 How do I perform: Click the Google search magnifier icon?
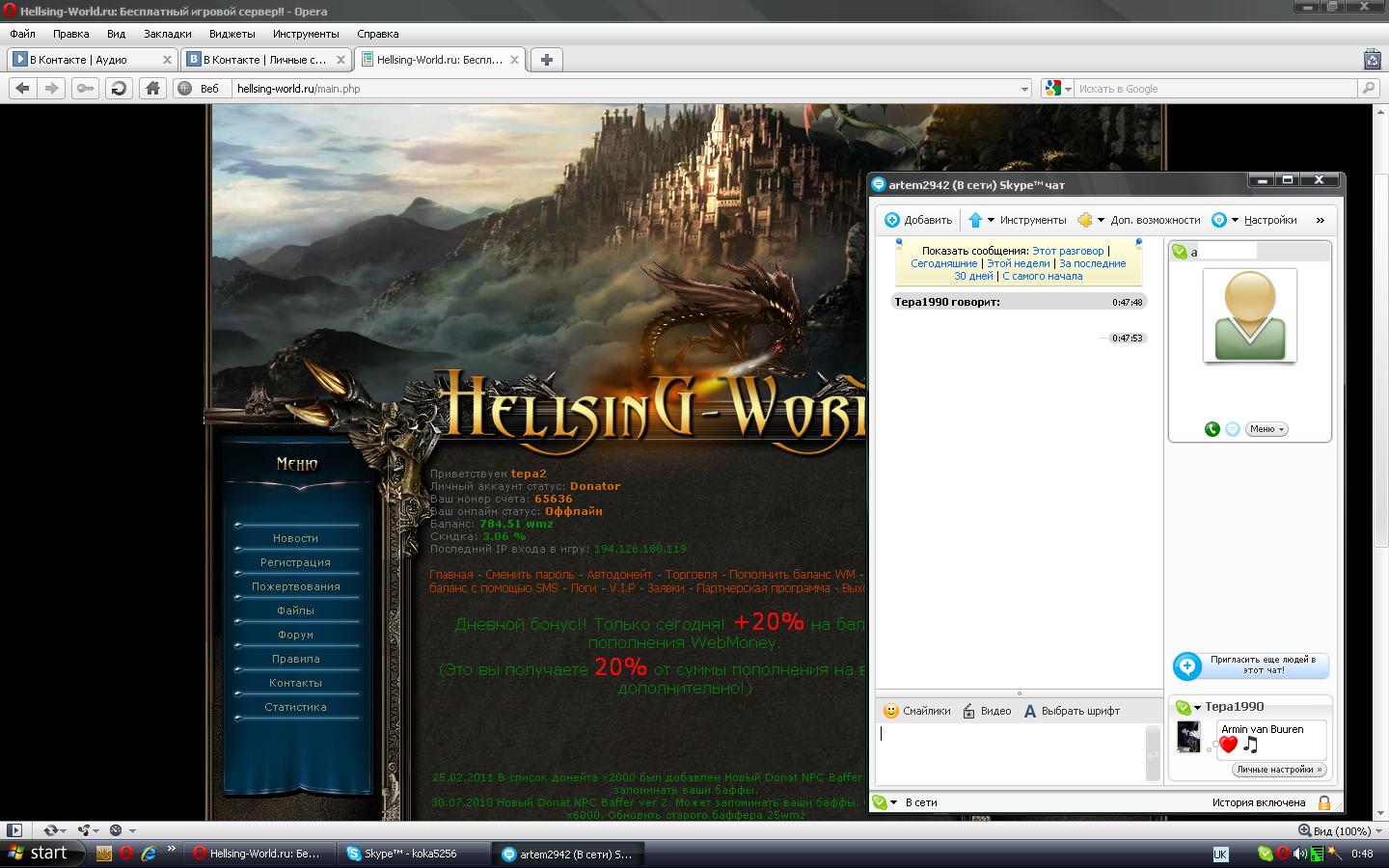[1368, 88]
